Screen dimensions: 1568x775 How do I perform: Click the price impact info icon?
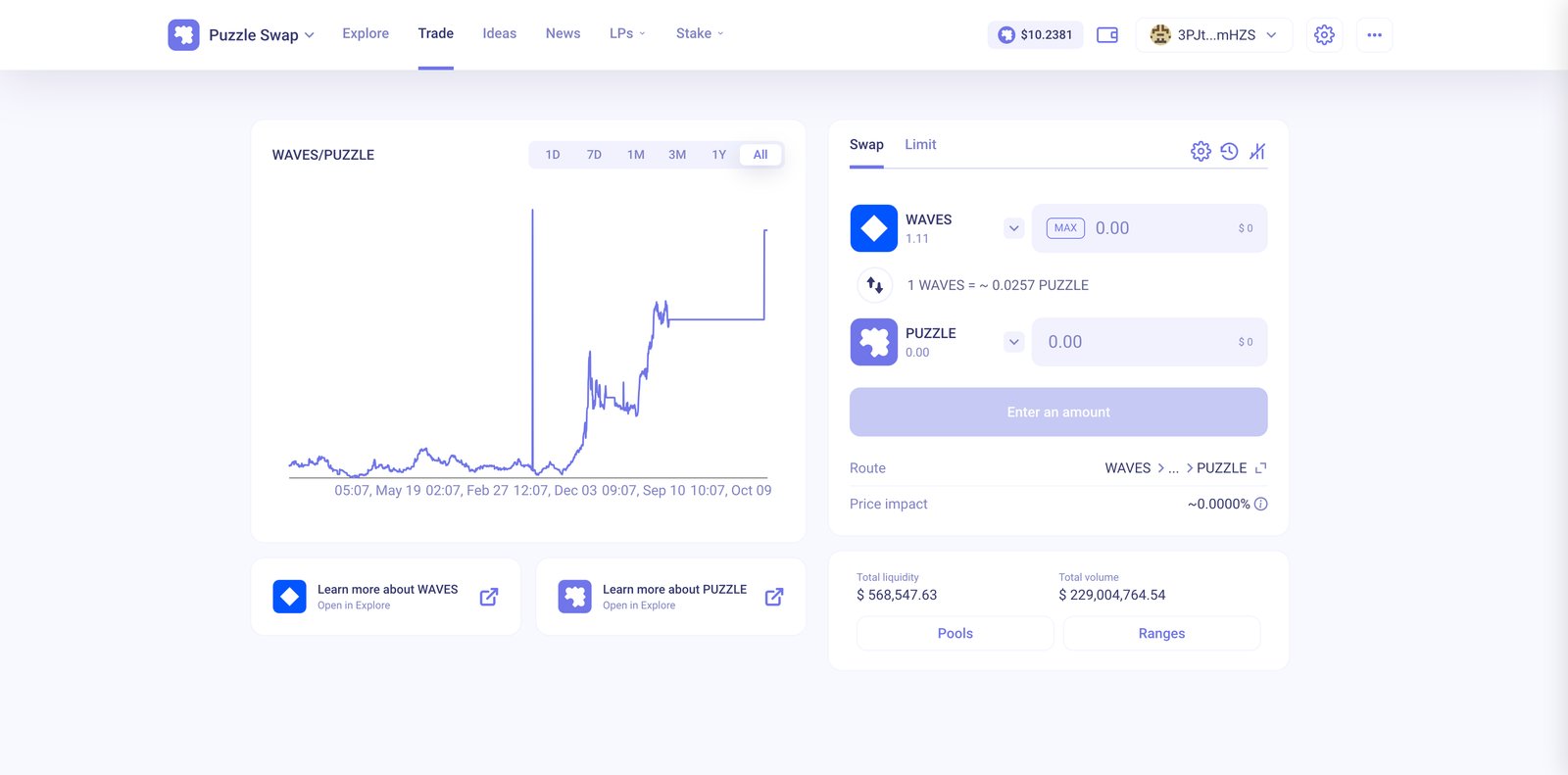1261,504
